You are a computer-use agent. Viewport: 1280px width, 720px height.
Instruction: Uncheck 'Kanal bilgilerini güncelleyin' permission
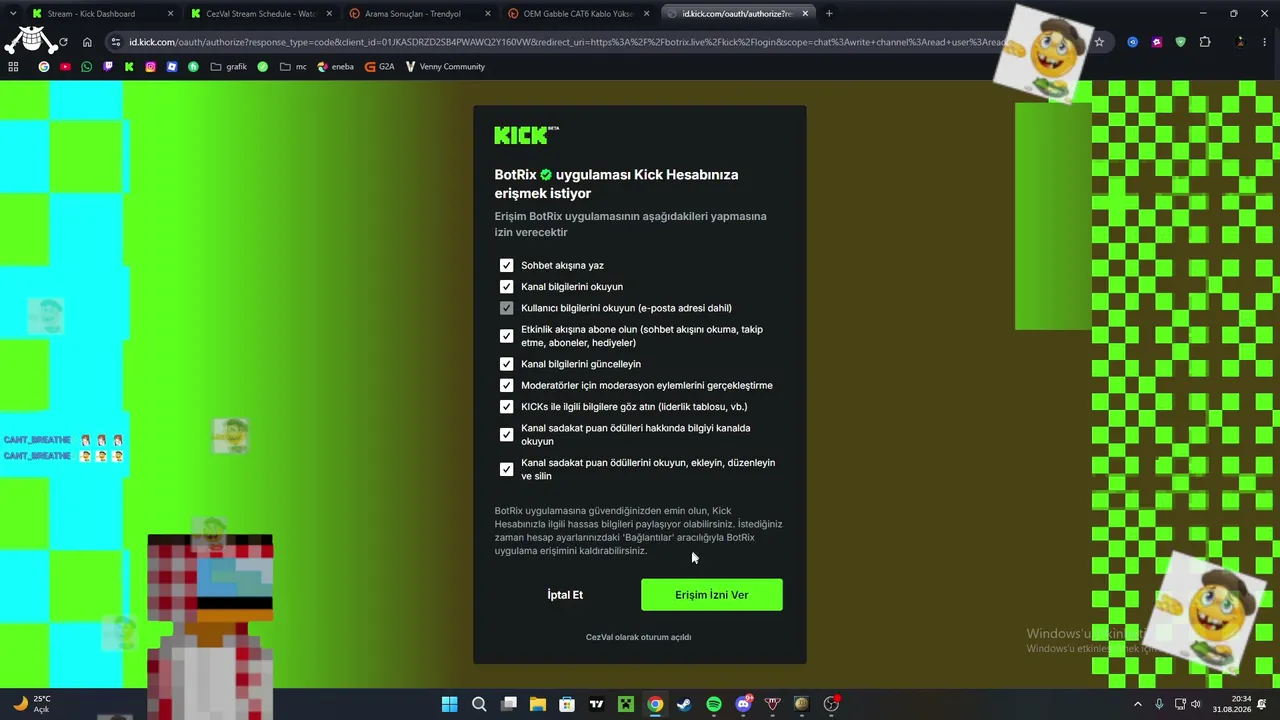[506, 364]
